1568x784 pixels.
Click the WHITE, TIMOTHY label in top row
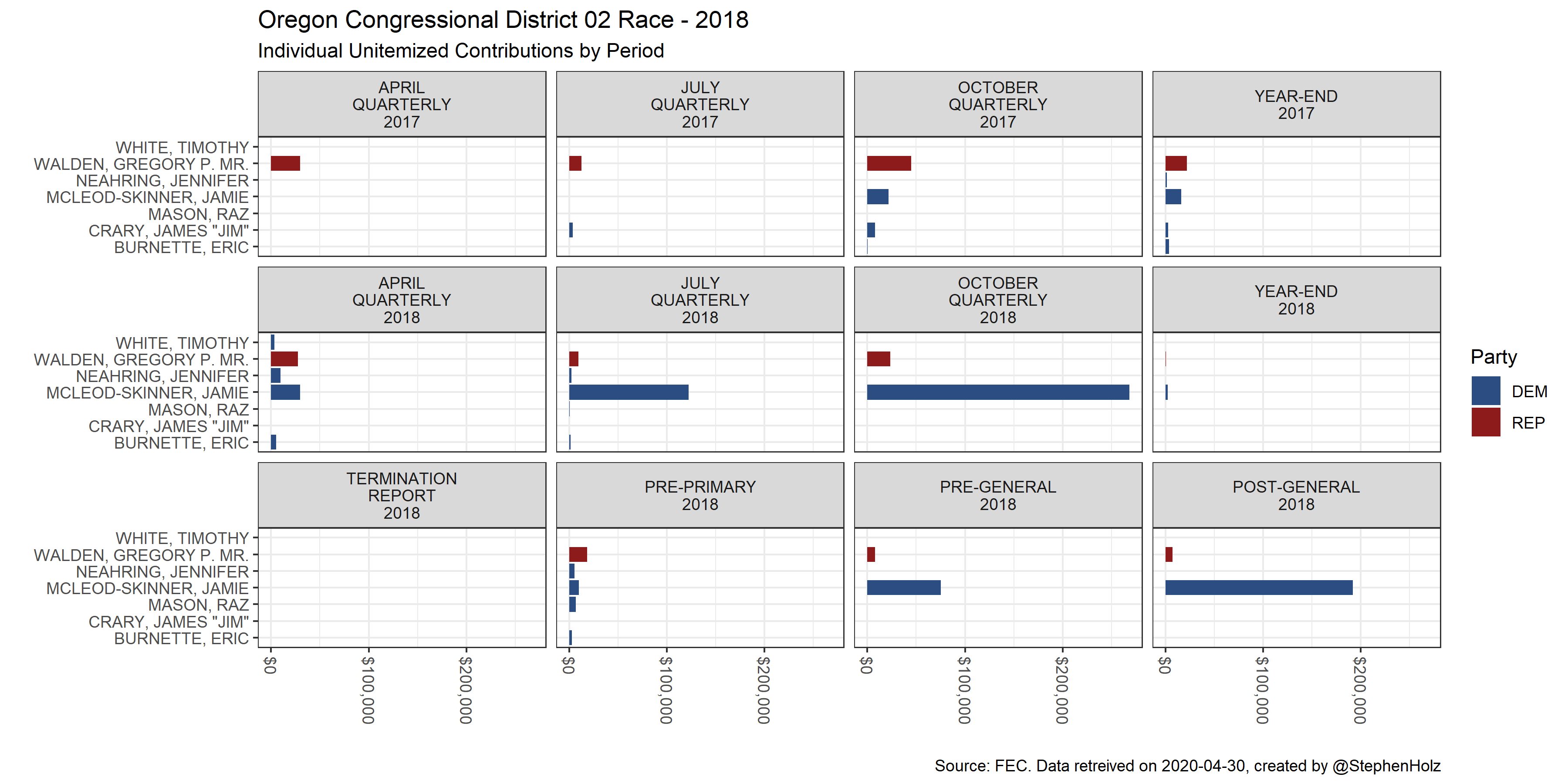(182, 147)
